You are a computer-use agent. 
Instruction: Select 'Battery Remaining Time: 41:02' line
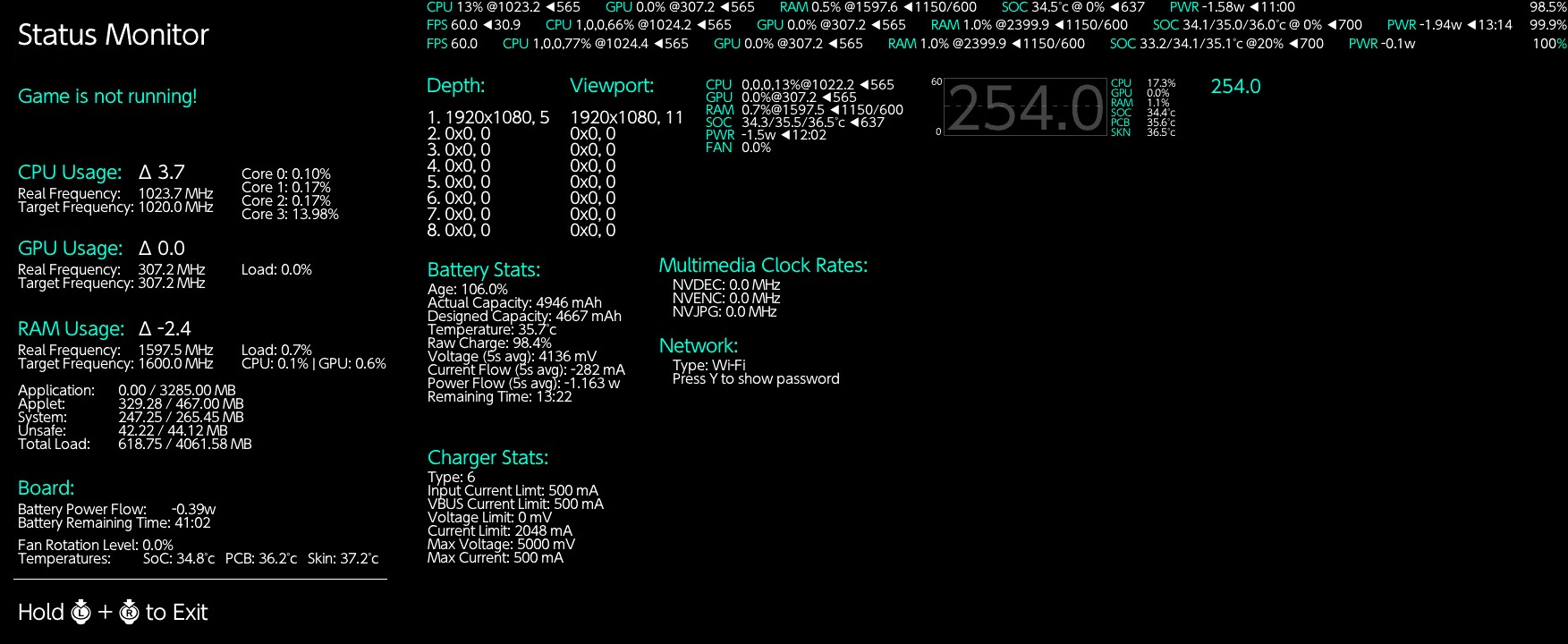pos(114,522)
